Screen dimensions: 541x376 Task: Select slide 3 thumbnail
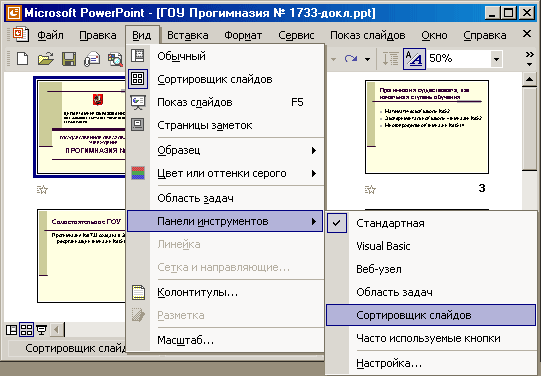(427, 127)
